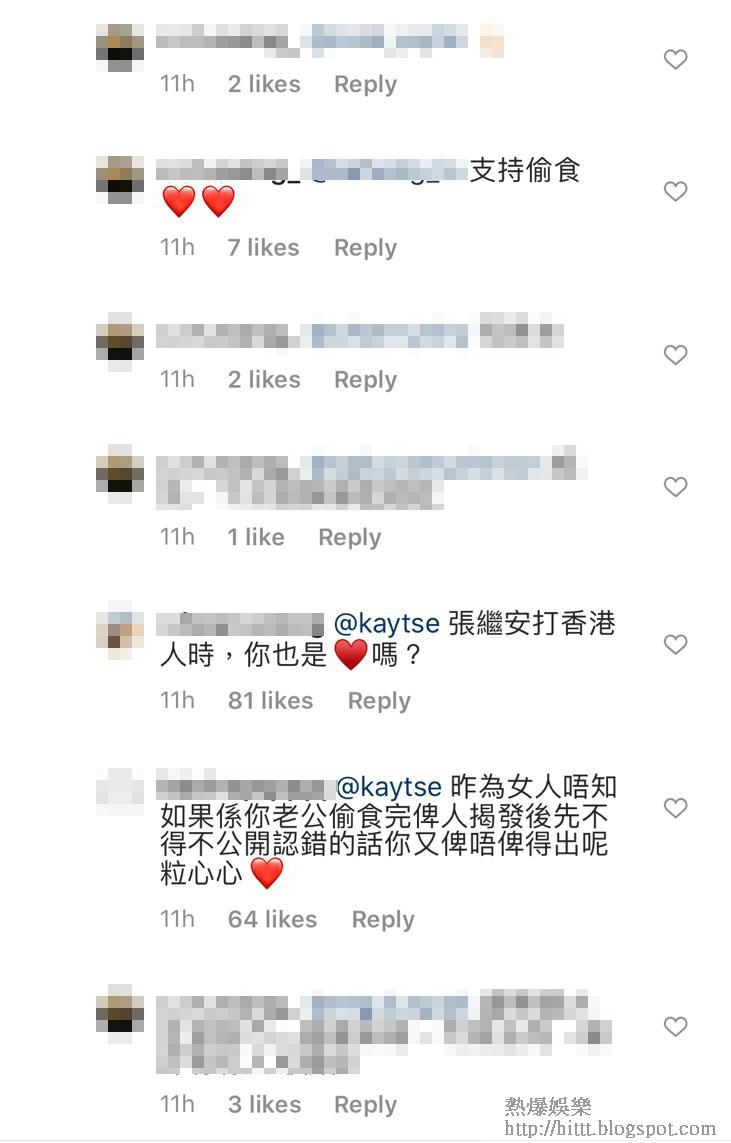This screenshot has width=731, height=1143.
Task: Like the 昨為女人唔知 comment via heart
Action: [676, 808]
